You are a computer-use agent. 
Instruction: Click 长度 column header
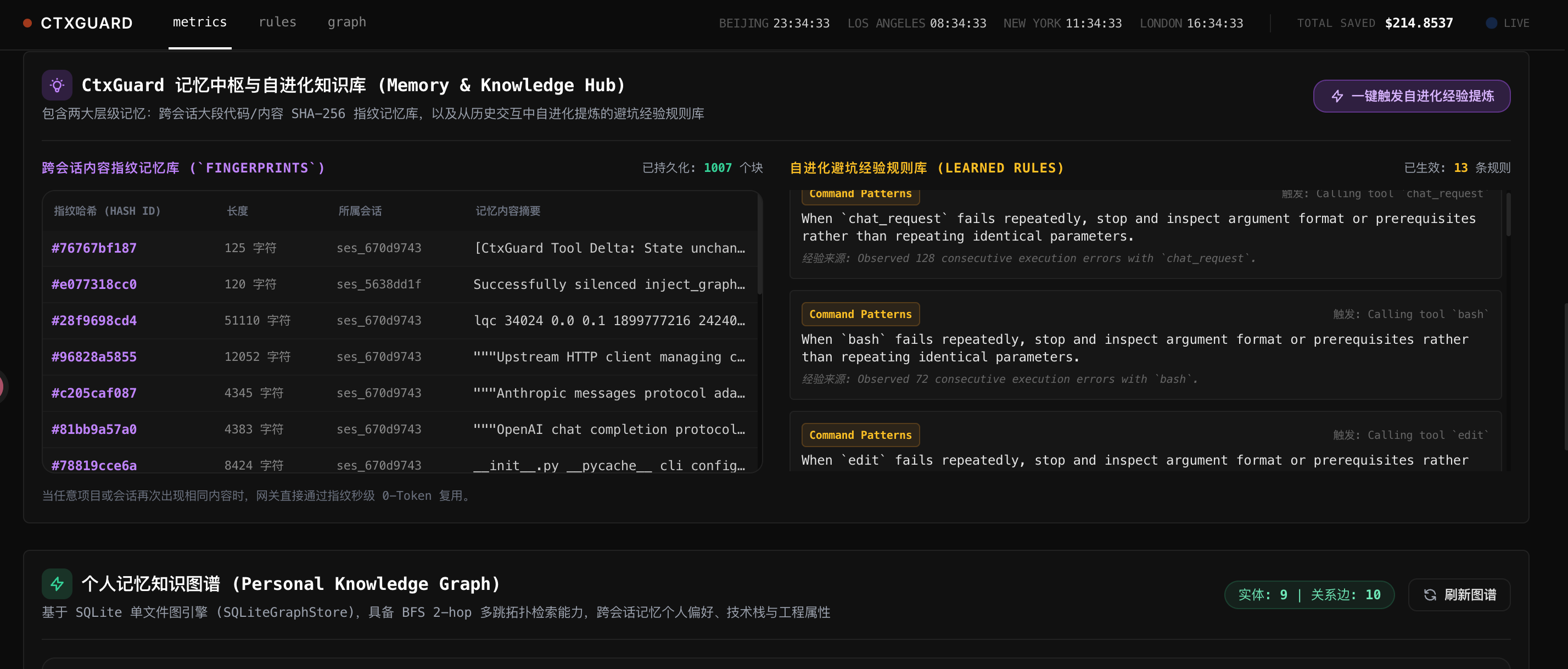tap(237, 211)
